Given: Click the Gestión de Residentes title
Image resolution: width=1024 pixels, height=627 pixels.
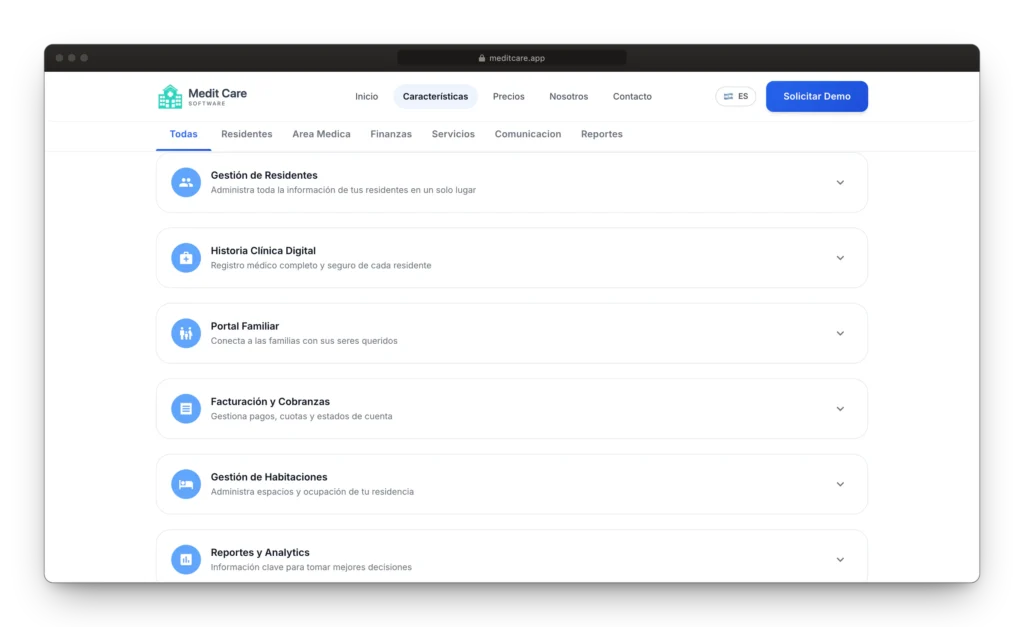Looking at the screenshot, I should coord(264,175).
